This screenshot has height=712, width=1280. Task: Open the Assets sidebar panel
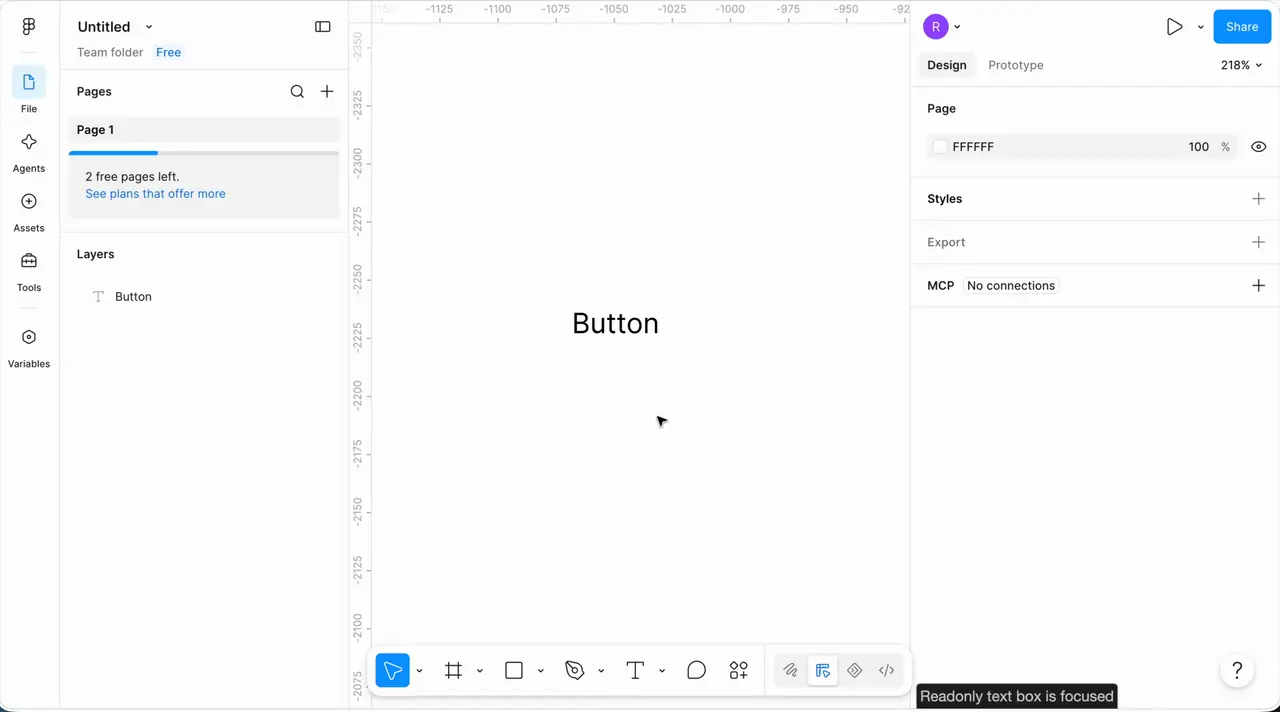pyautogui.click(x=29, y=201)
